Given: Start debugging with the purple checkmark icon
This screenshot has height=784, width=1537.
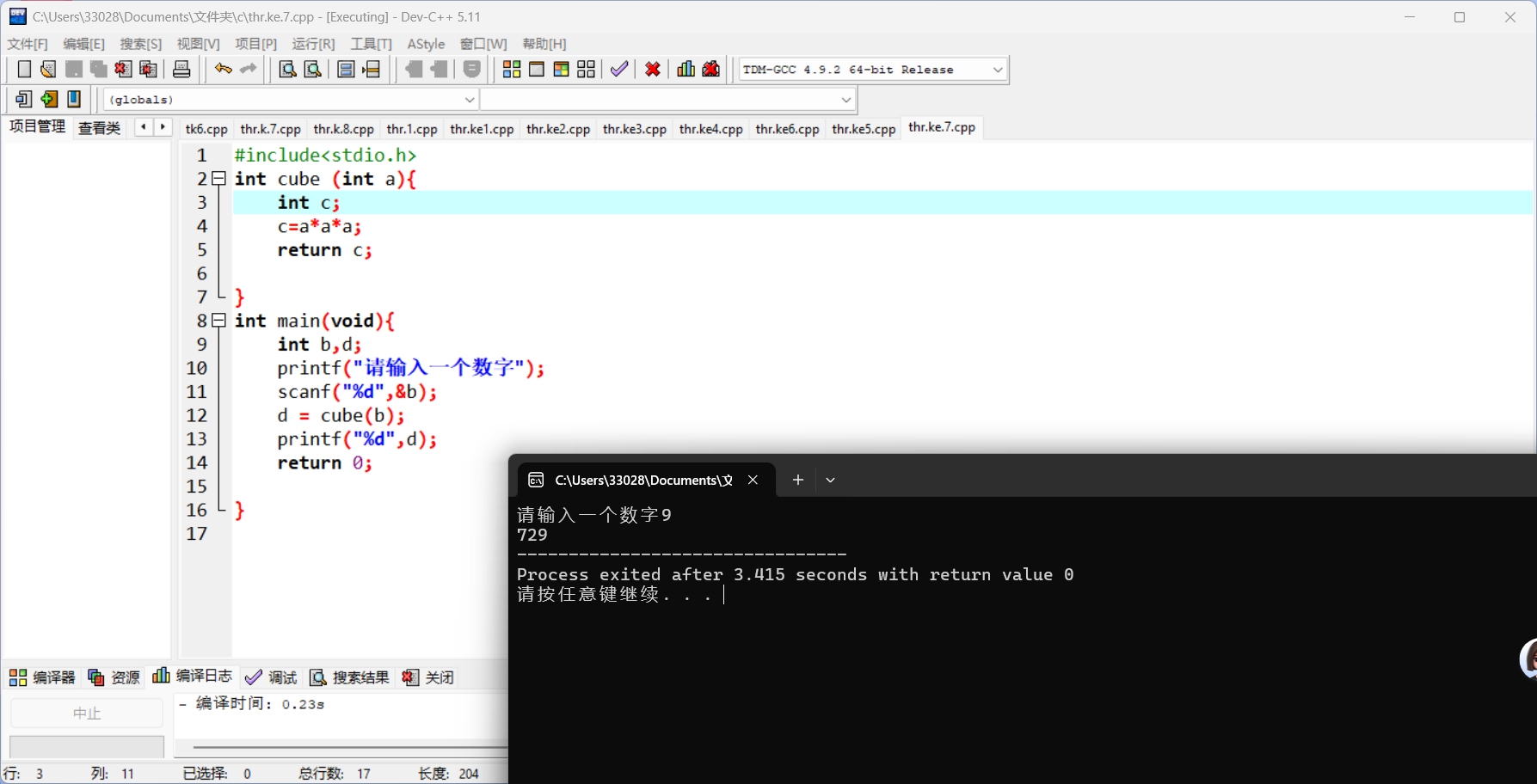Looking at the screenshot, I should point(619,70).
